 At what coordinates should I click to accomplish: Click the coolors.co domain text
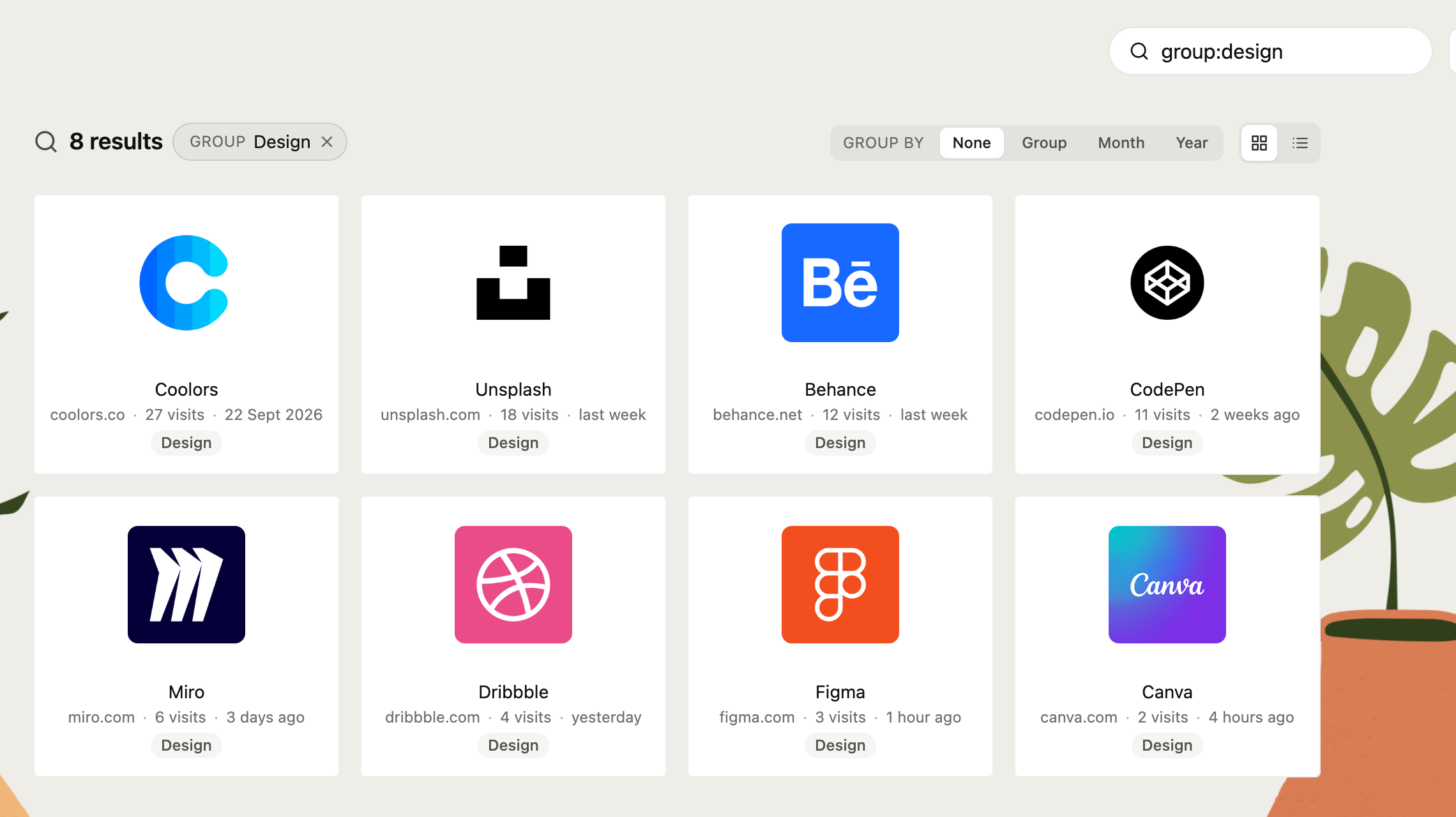[87, 415]
